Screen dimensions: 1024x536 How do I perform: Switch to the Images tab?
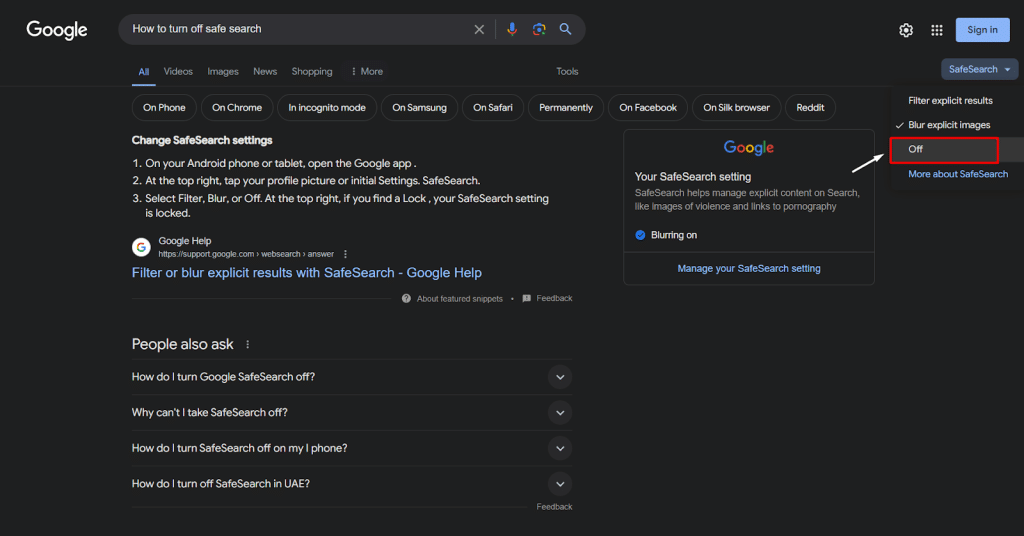(x=223, y=71)
